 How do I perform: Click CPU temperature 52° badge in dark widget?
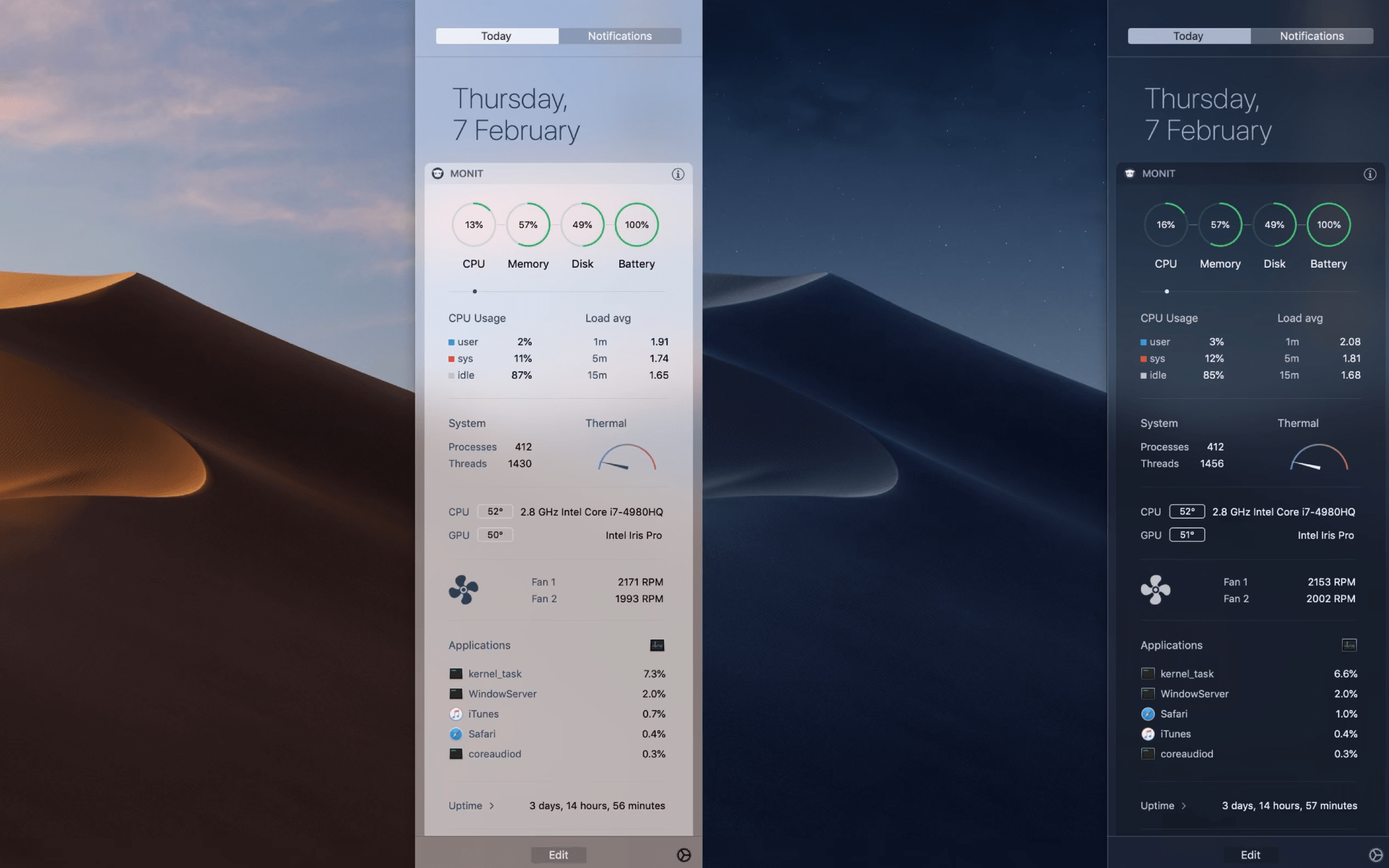pyautogui.click(x=1187, y=511)
